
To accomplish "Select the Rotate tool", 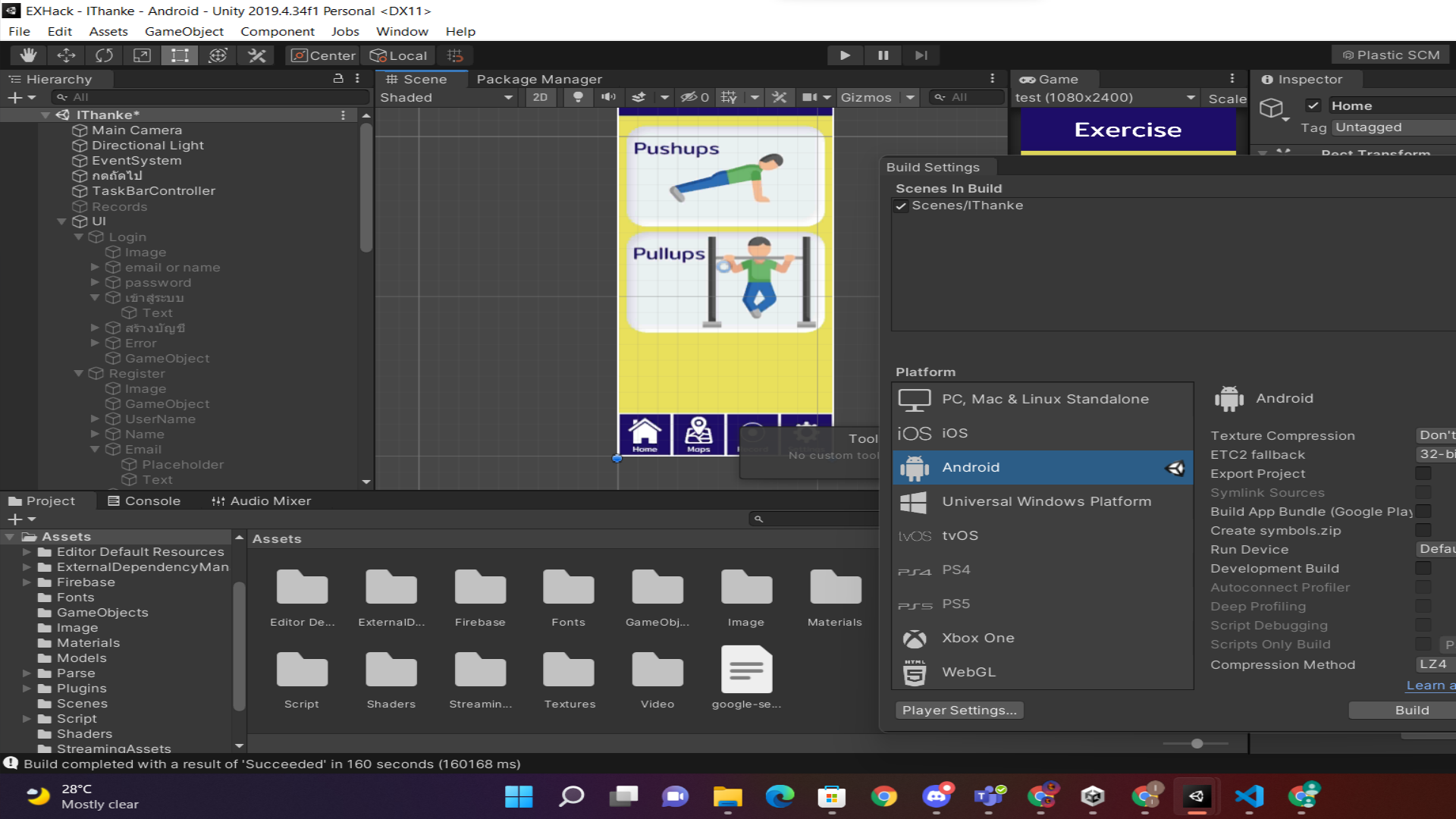I will pyautogui.click(x=104, y=55).
